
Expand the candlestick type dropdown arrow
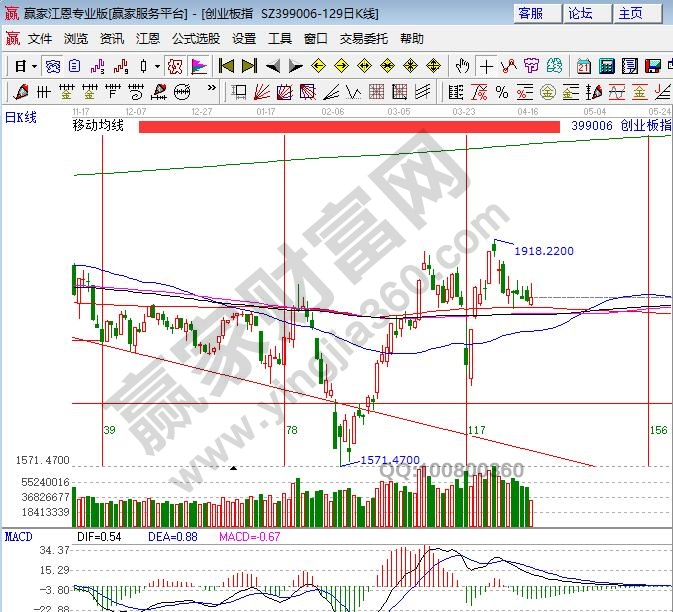[157, 66]
